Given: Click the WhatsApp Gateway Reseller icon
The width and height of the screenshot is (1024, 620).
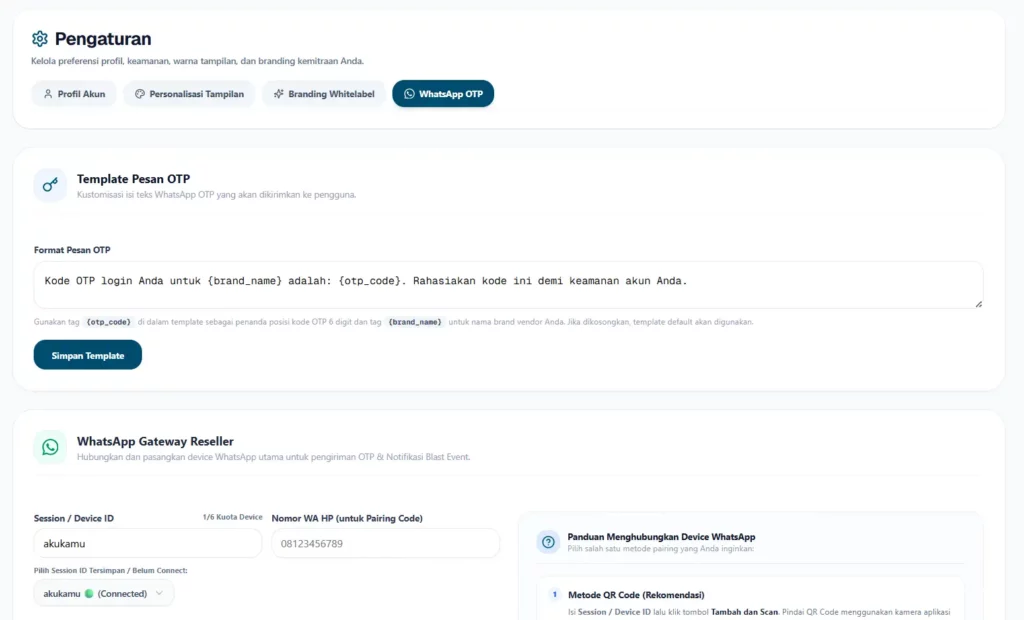Looking at the screenshot, I should click(50, 447).
